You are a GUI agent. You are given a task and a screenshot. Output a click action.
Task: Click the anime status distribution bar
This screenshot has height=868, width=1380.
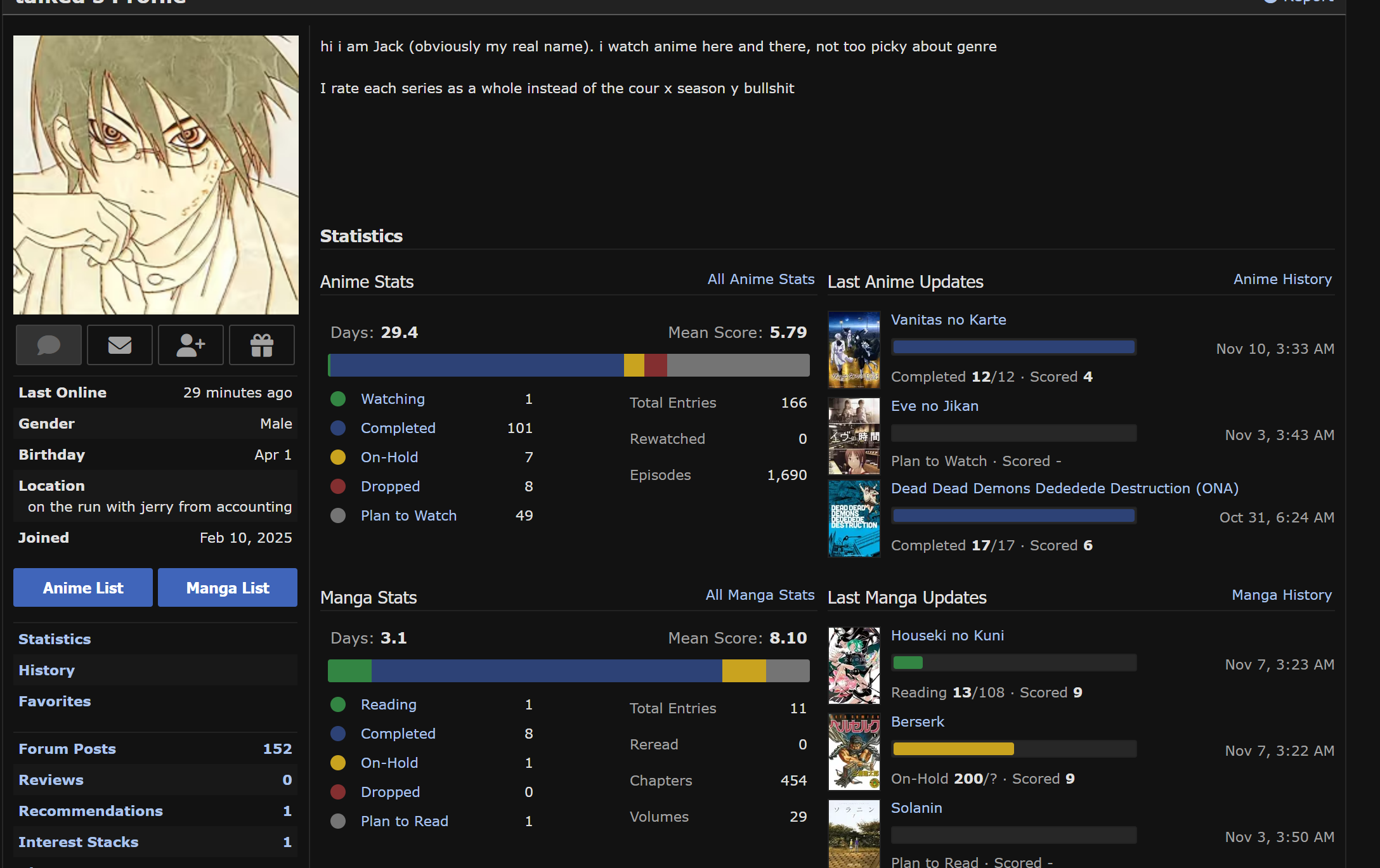pos(568,365)
